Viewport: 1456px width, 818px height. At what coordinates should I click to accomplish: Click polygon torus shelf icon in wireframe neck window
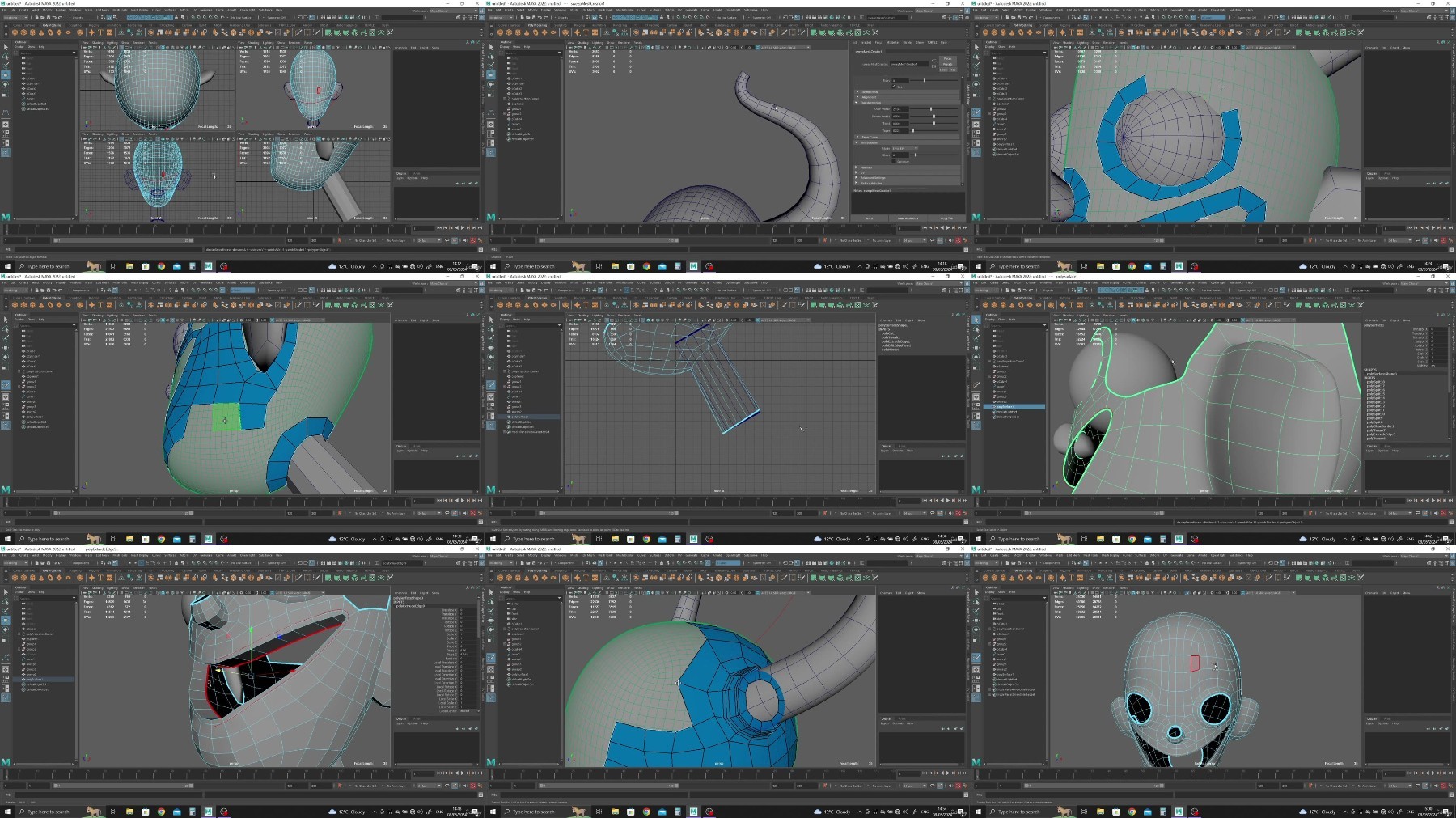[x=535, y=305]
